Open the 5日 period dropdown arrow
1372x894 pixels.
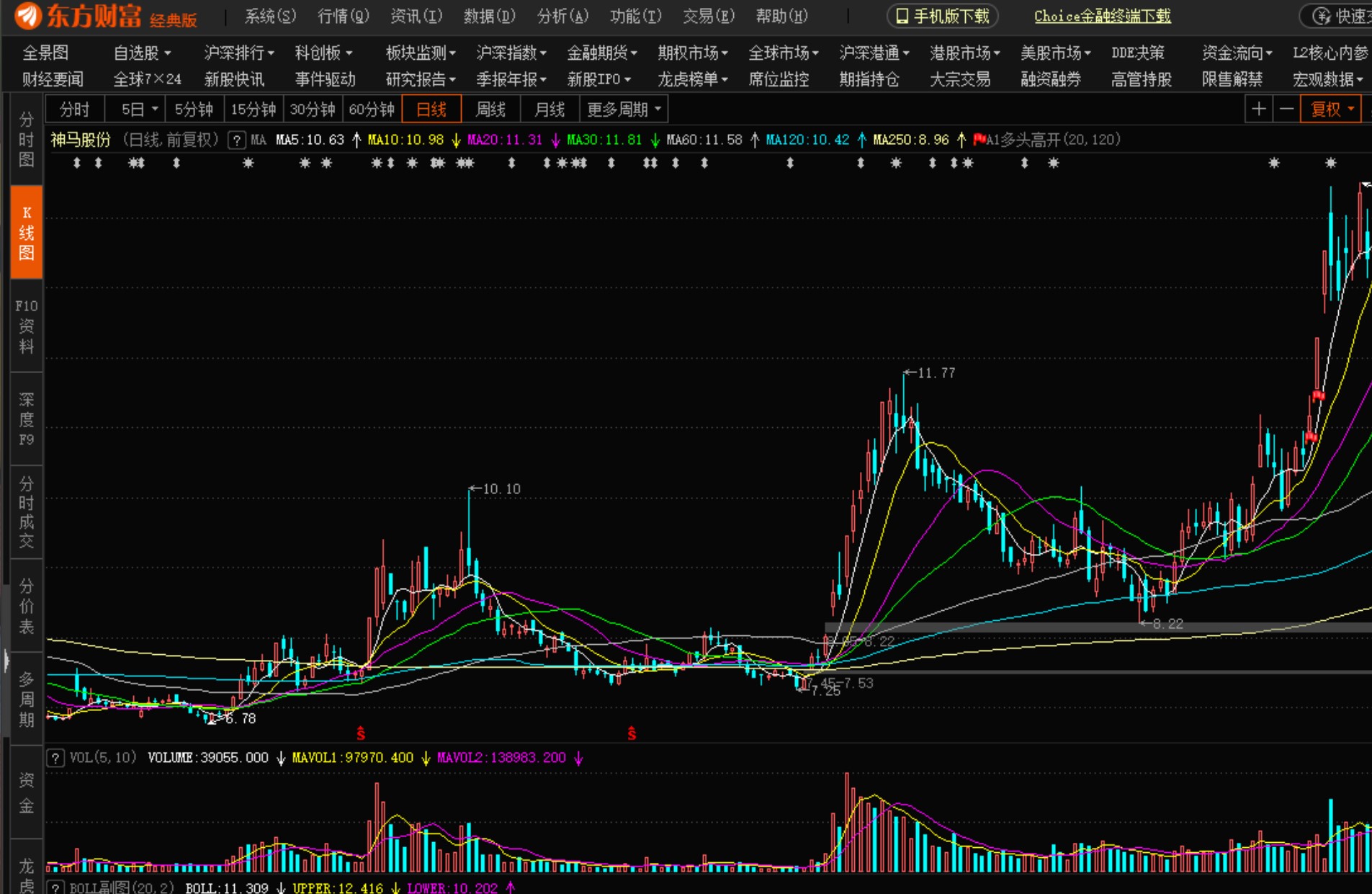[x=154, y=109]
